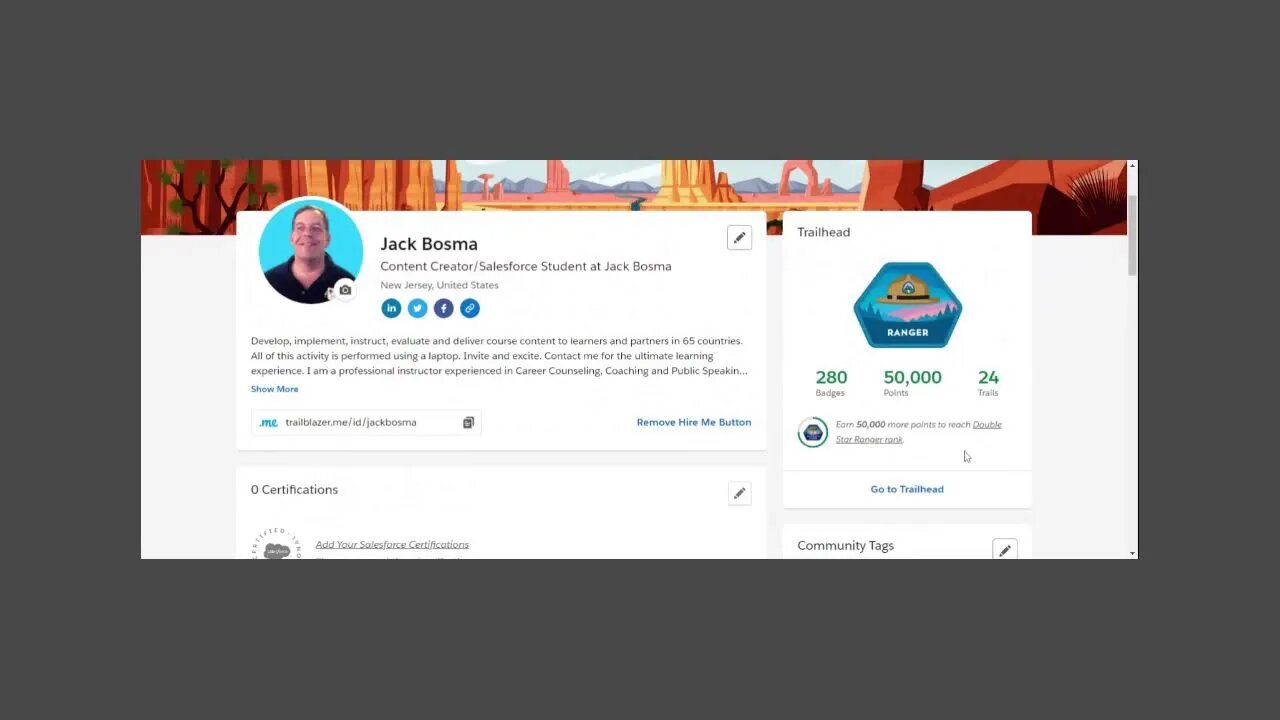The width and height of the screenshot is (1280, 720).
Task: Click Jack Bosma's profile photo
Action: (310, 251)
